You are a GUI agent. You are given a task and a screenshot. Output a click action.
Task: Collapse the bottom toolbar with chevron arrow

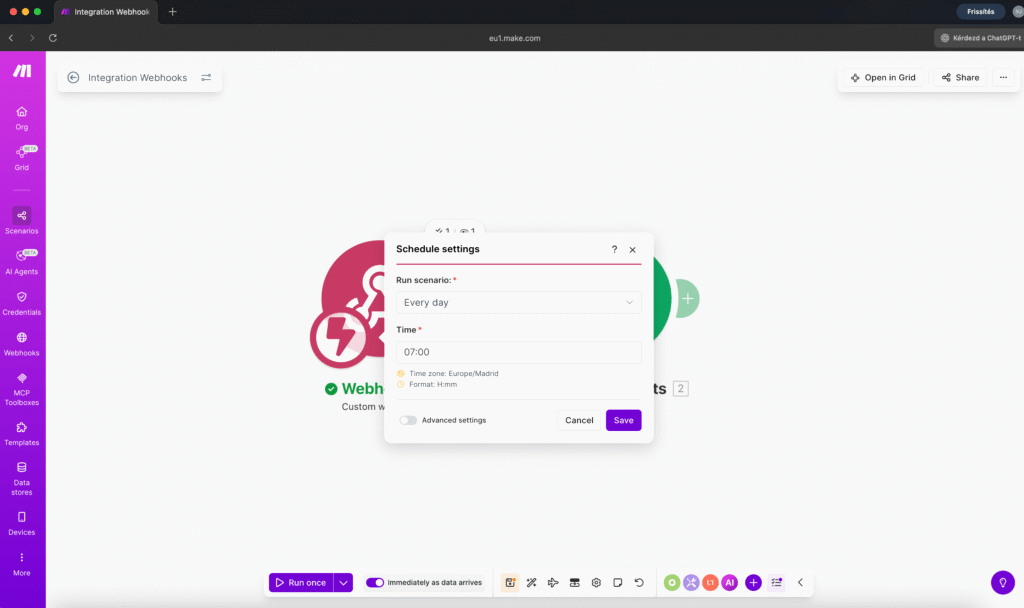tap(800, 582)
